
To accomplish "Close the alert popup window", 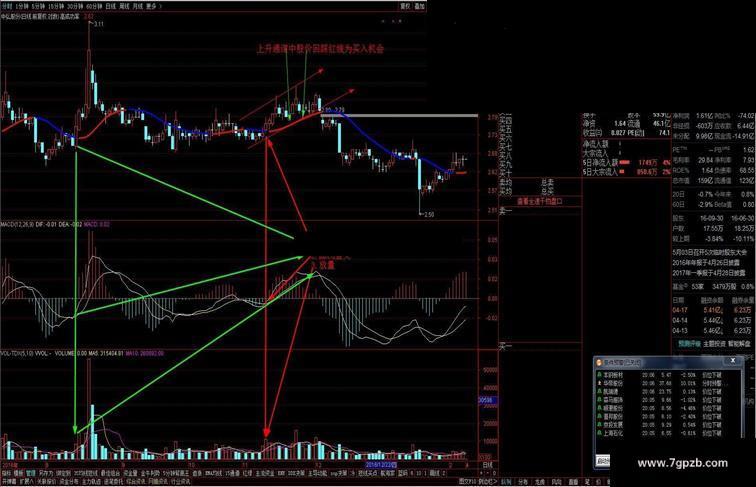I will tap(733, 360).
